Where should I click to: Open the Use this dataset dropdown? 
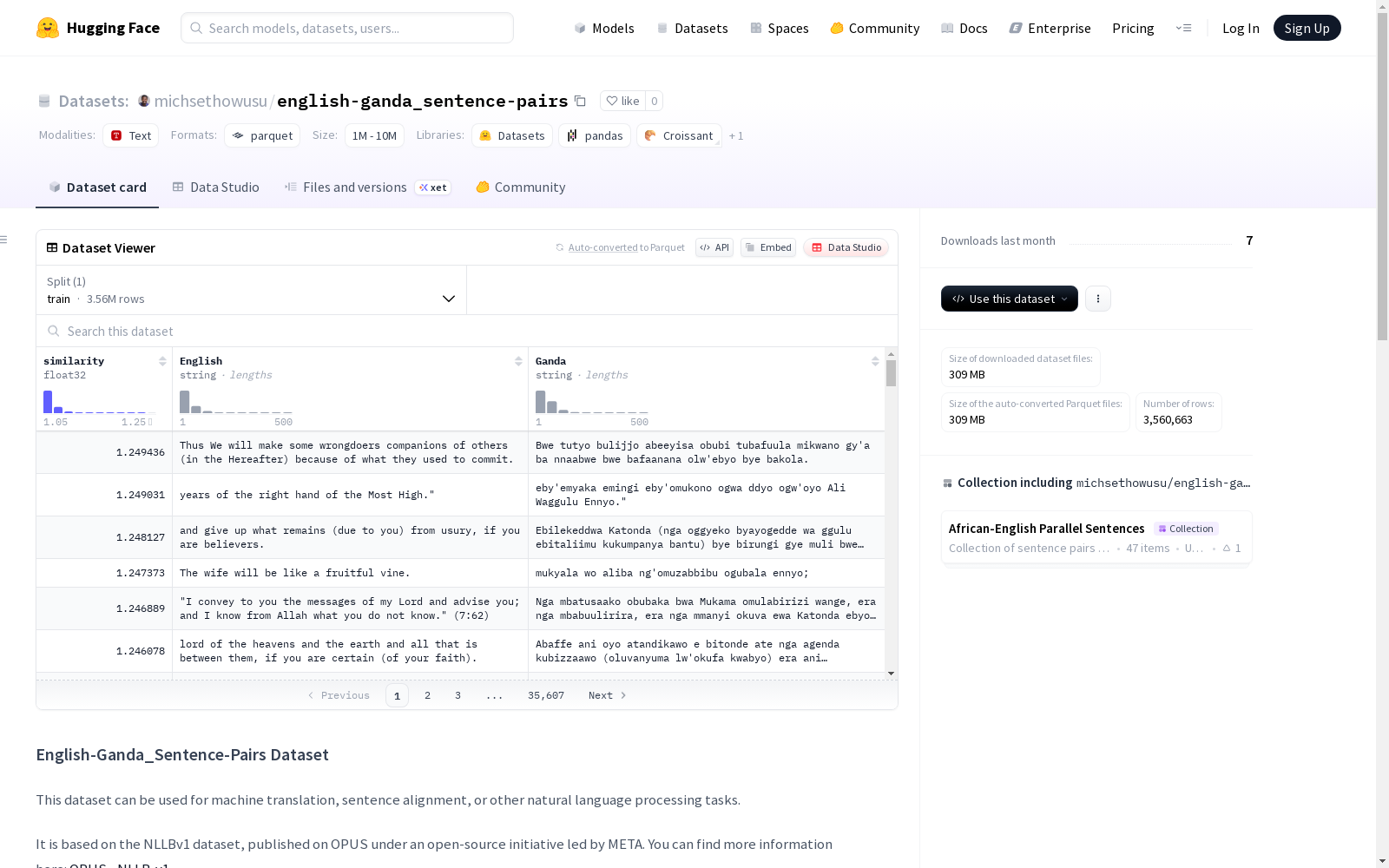[x=1010, y=299]
